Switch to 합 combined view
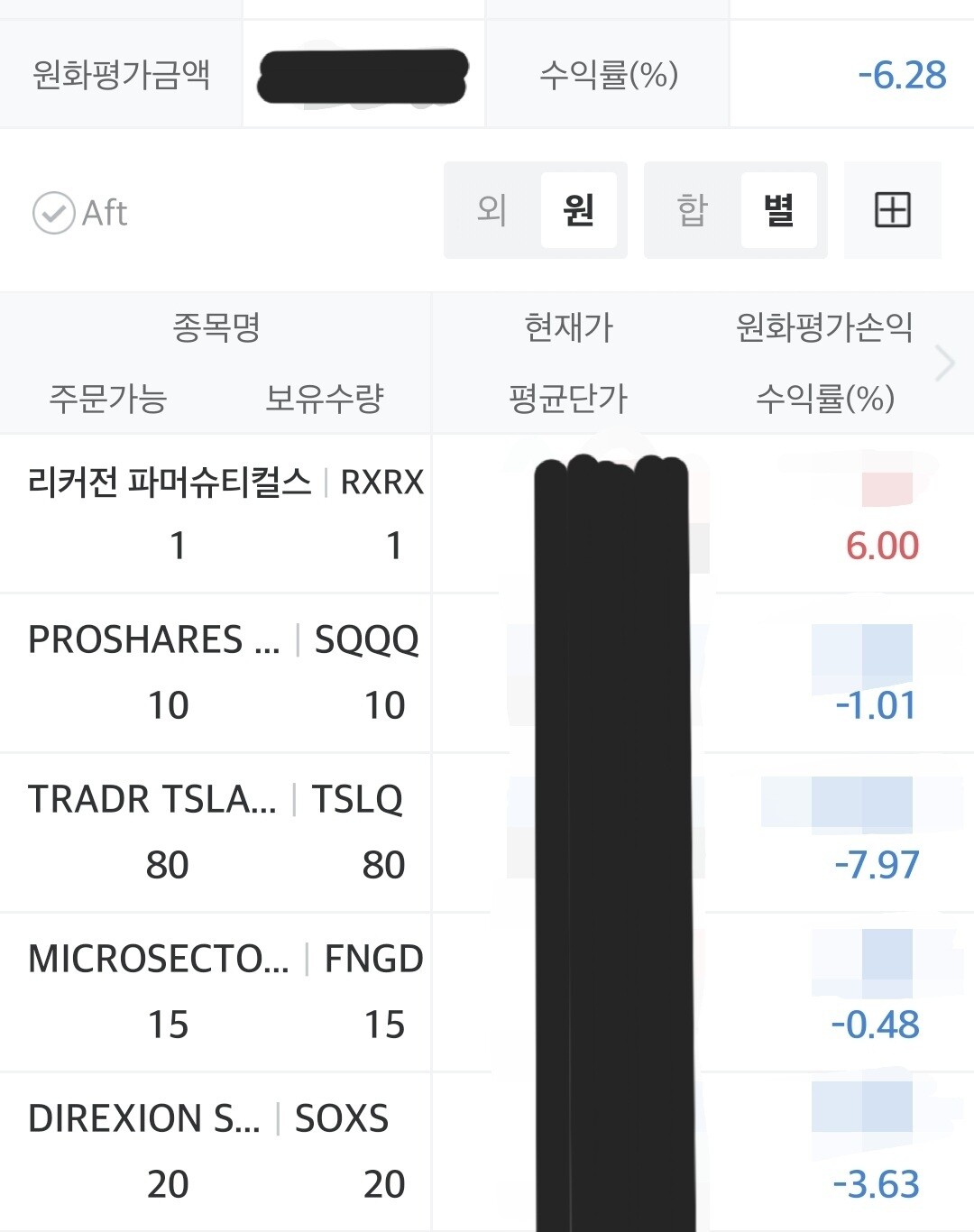Viewport: 974px width, 1232px height. coord(693,210)
